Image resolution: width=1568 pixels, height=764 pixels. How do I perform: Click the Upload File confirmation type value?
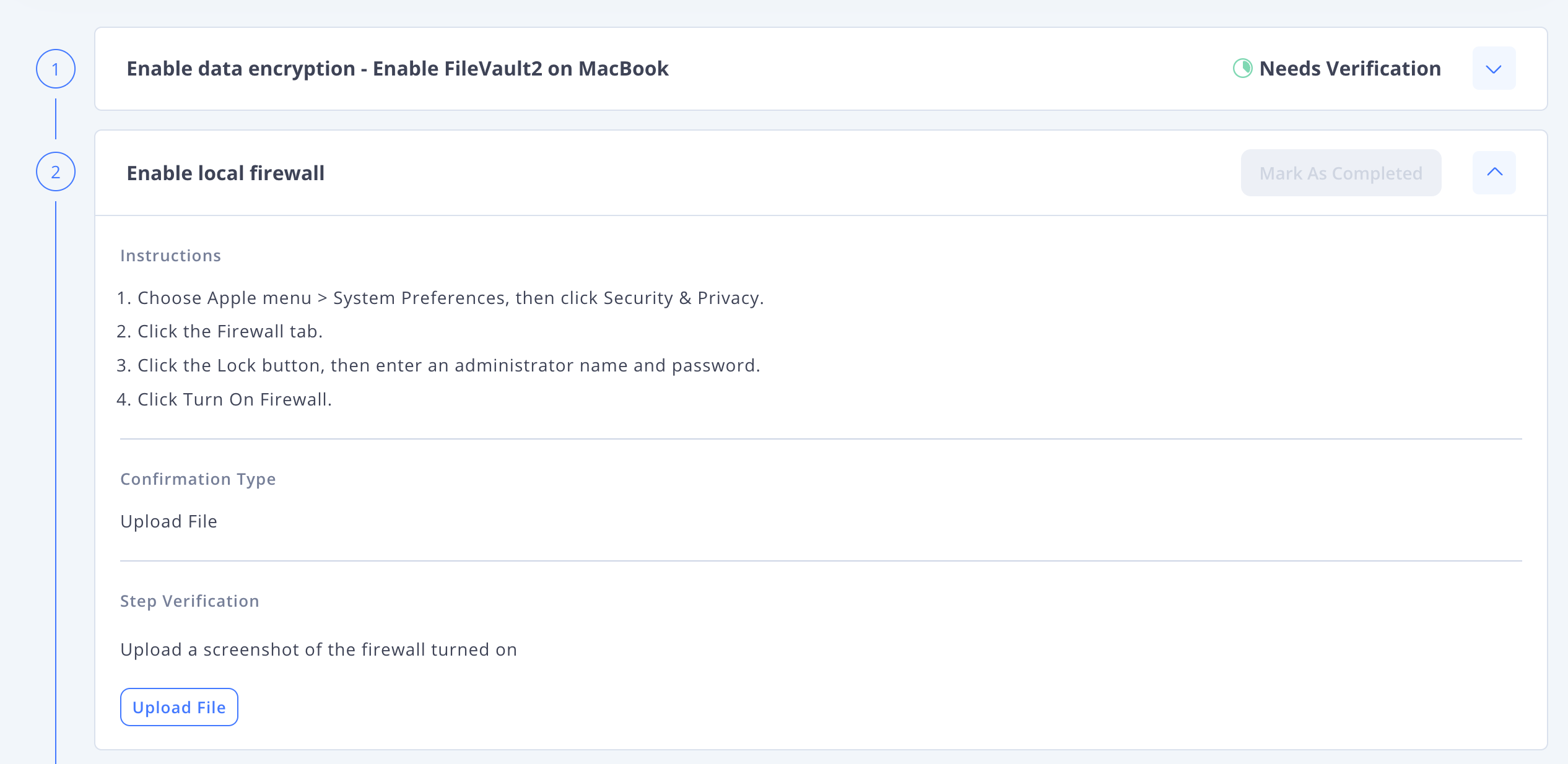coord(168,521)
